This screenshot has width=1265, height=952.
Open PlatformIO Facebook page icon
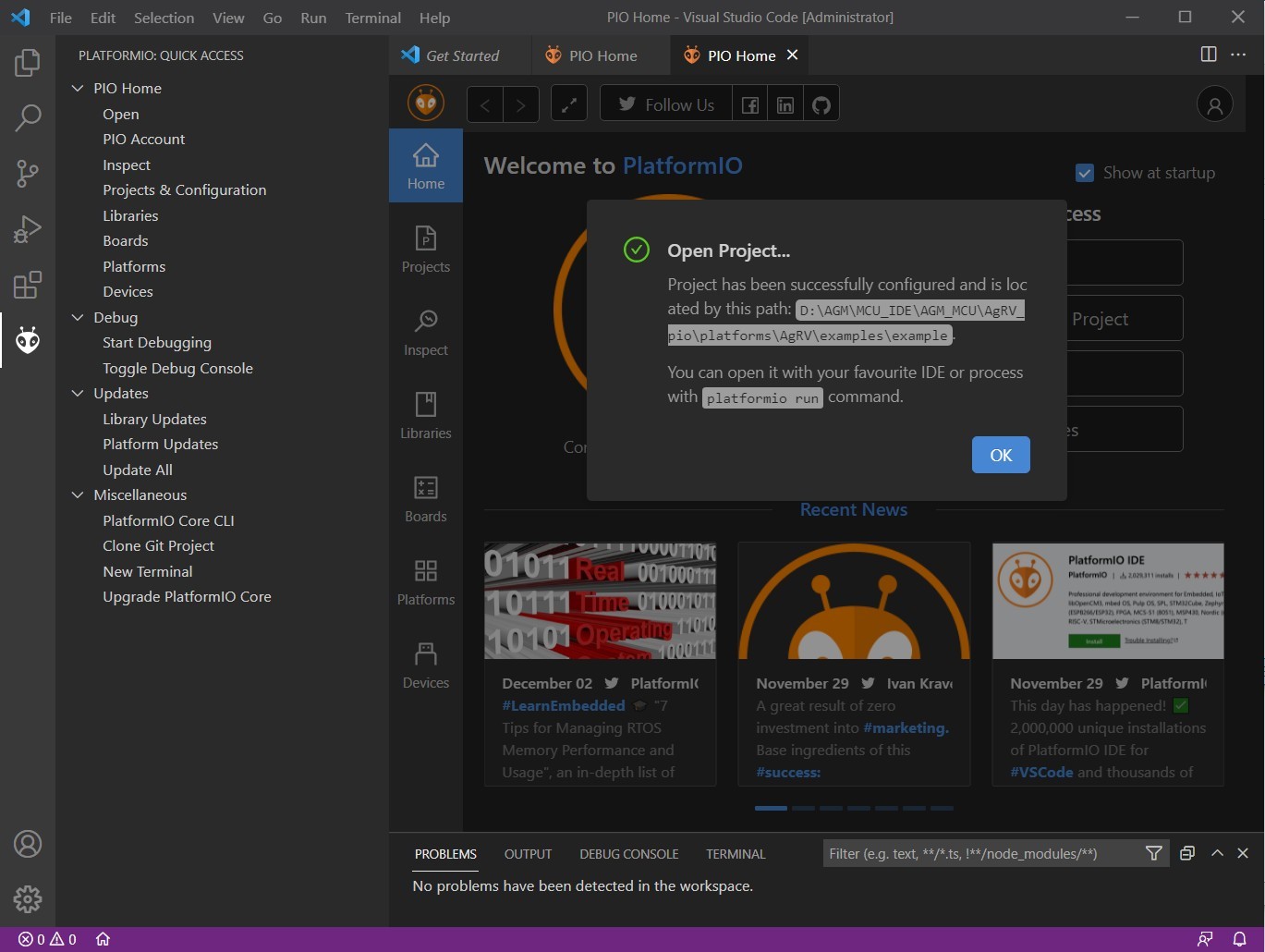click(750, 104)
